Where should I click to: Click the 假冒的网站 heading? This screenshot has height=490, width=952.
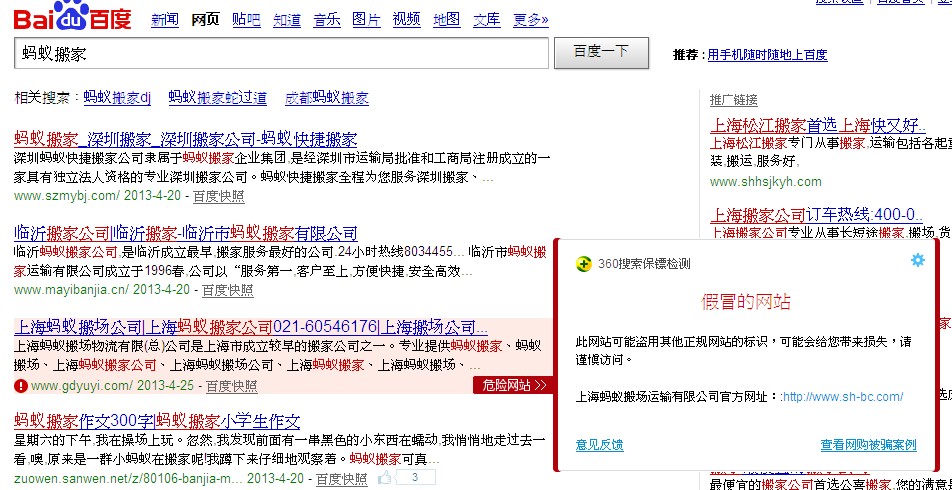coord(746,302)
